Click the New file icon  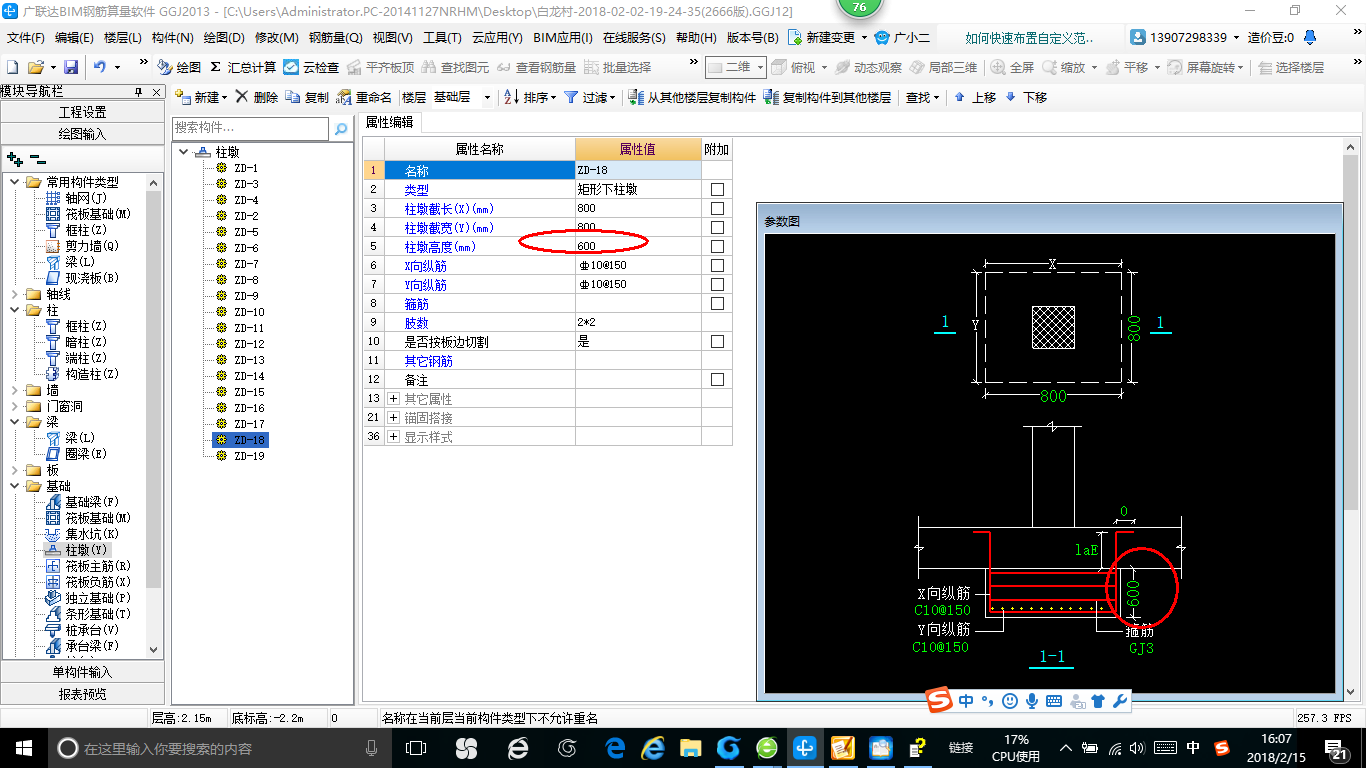pos(12,67)
